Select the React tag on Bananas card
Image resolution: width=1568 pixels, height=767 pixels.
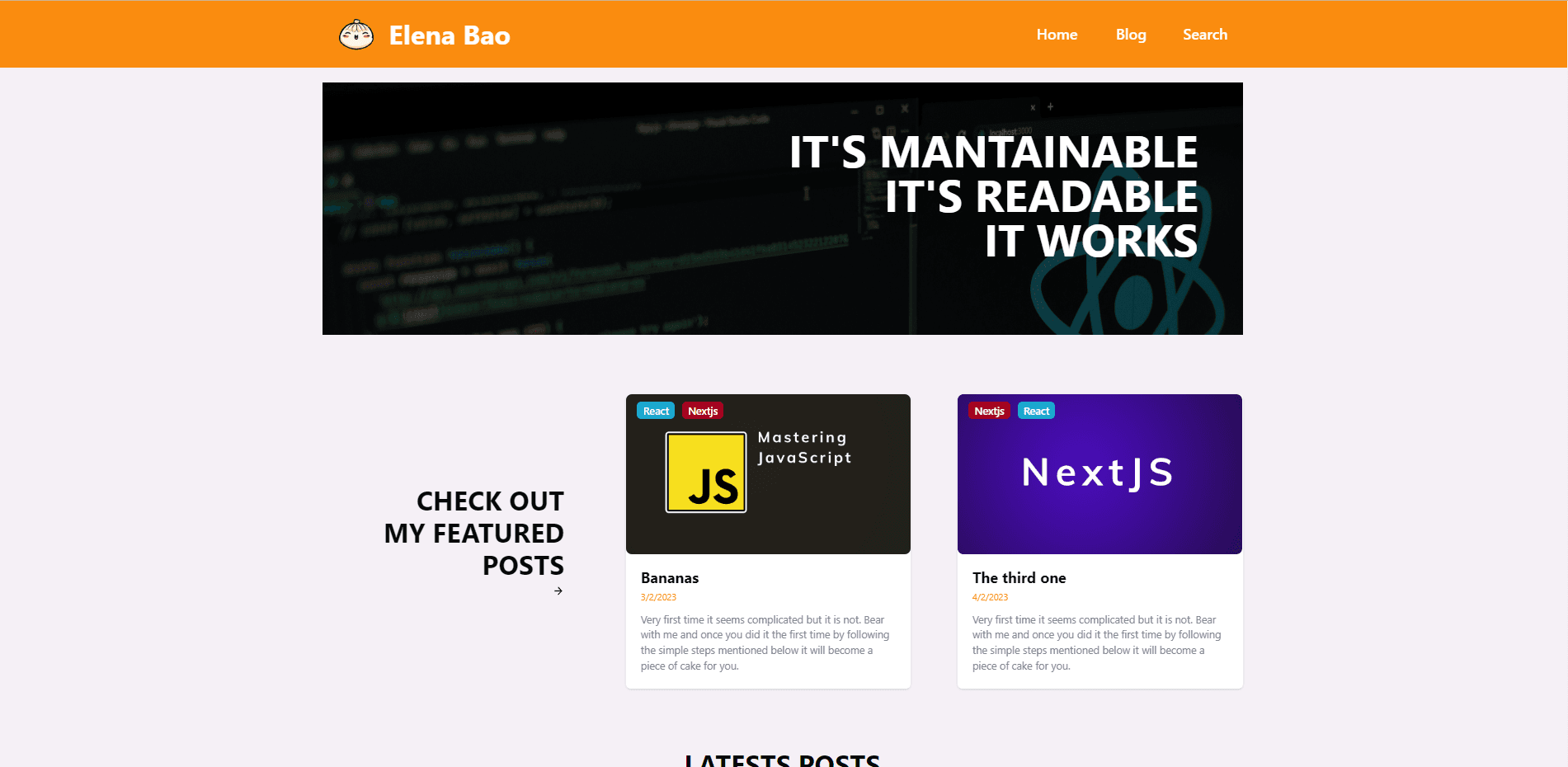pos(656,411)
